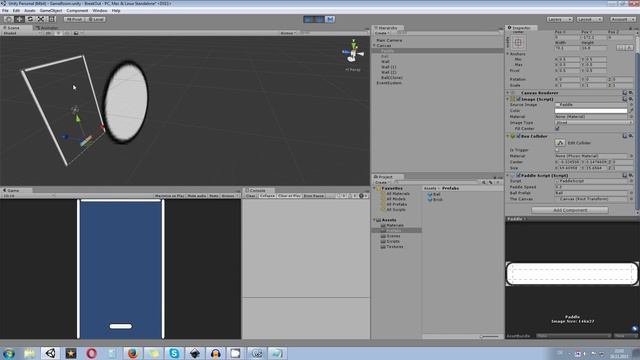
Task: Collapse the Favorites tree in Project
Action: (374, 189)
